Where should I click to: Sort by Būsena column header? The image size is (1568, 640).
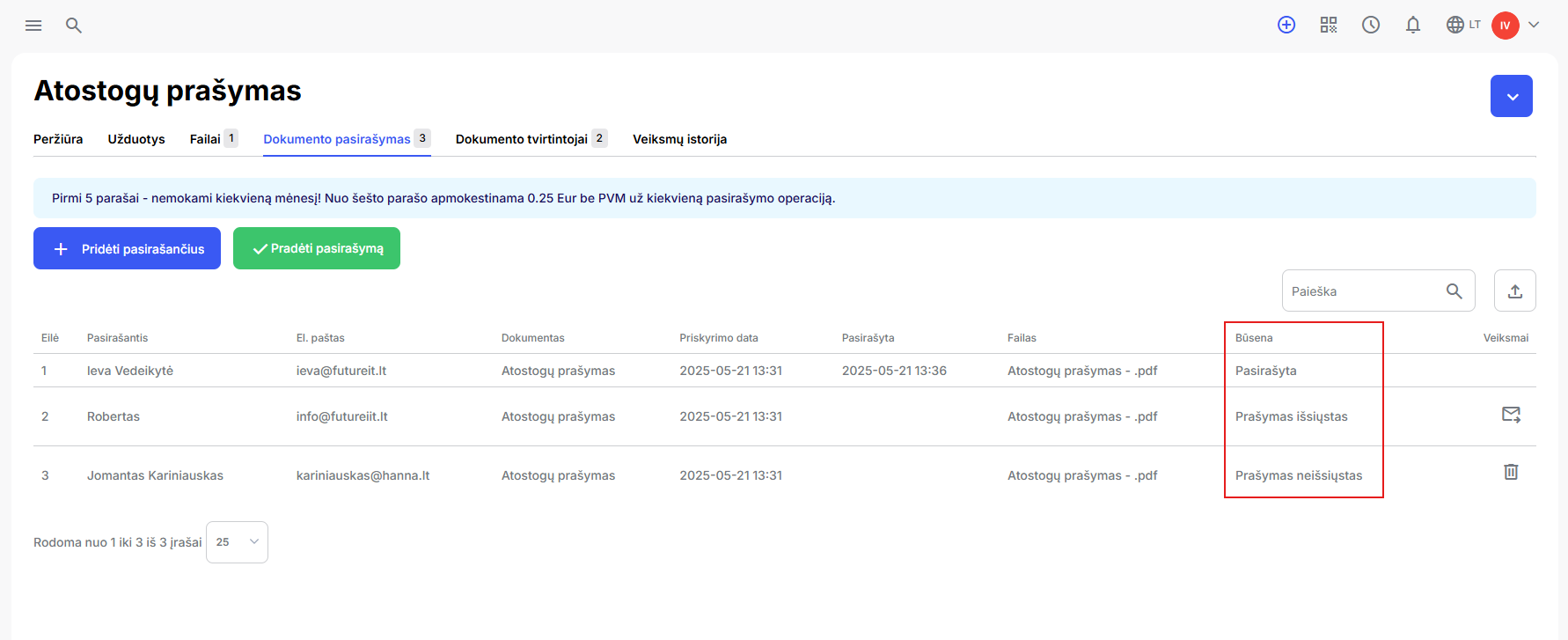(x=1254, y=338)
